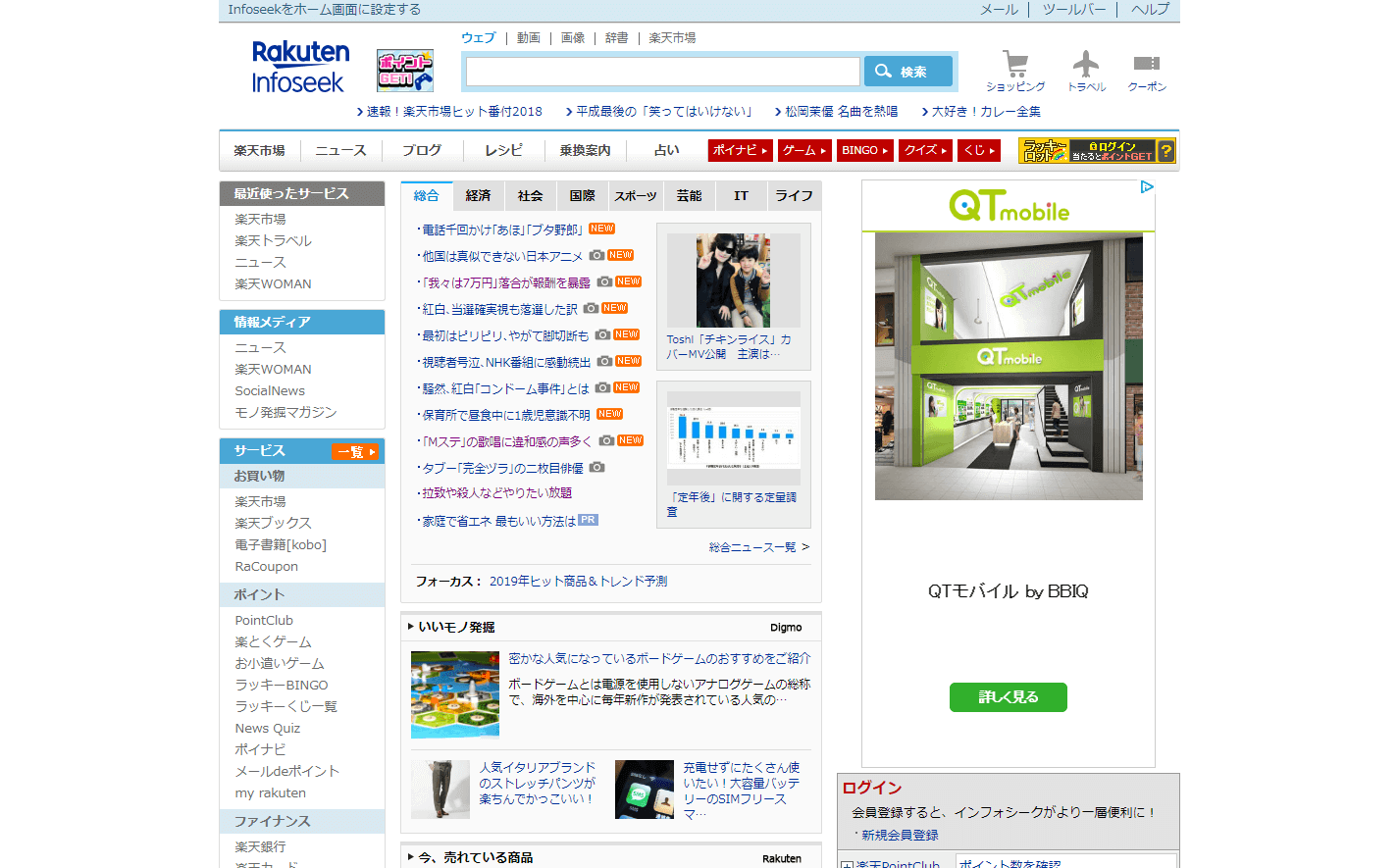Expand いいモノ発掘 section arrow

411,627
